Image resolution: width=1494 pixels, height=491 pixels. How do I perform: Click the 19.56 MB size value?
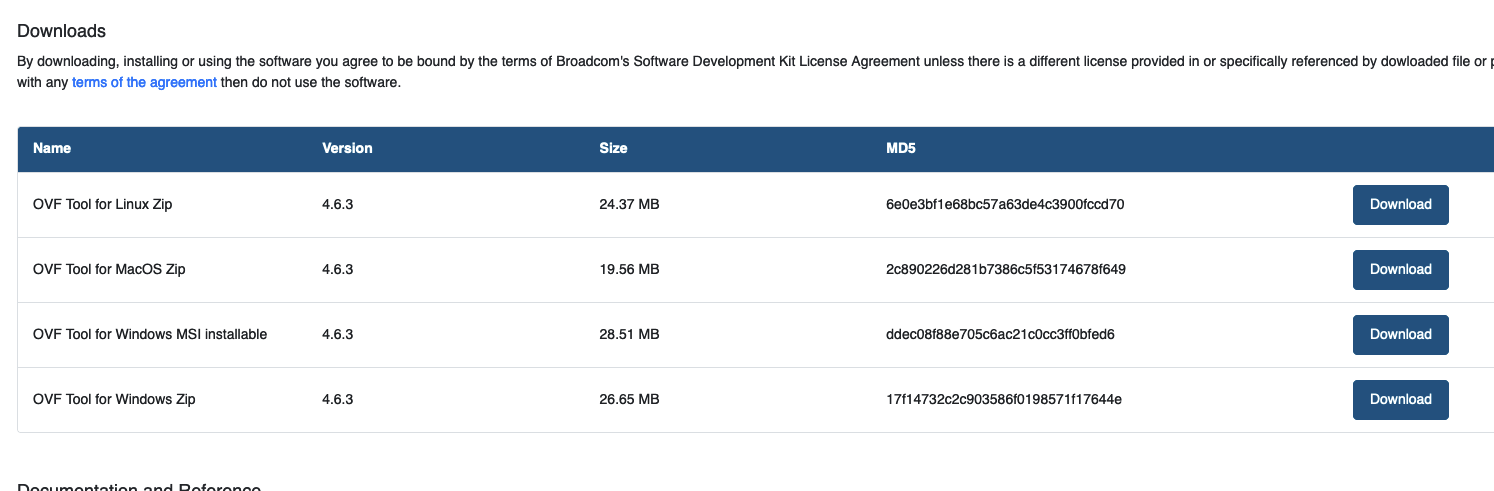[629, 269]
